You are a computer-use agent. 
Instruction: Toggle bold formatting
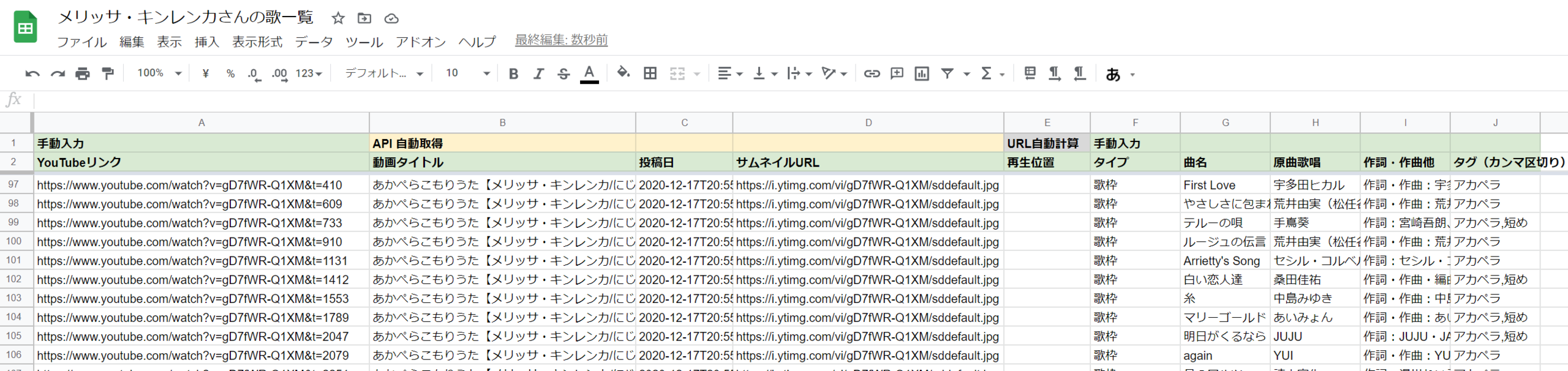pyautogui.click(x=514, y=74)
